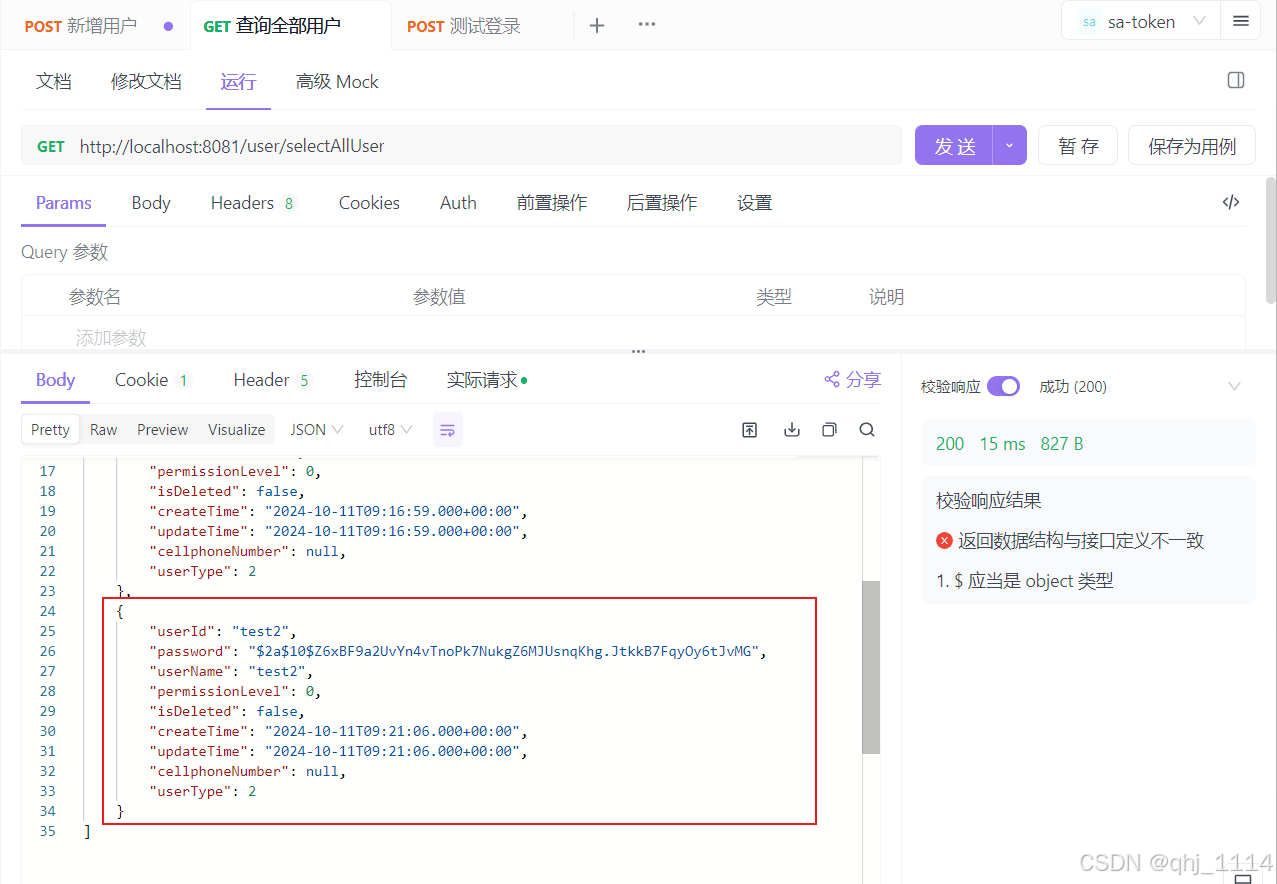1277x884 pixels.
Task: Search within the response body
Action: click(867, 430)
